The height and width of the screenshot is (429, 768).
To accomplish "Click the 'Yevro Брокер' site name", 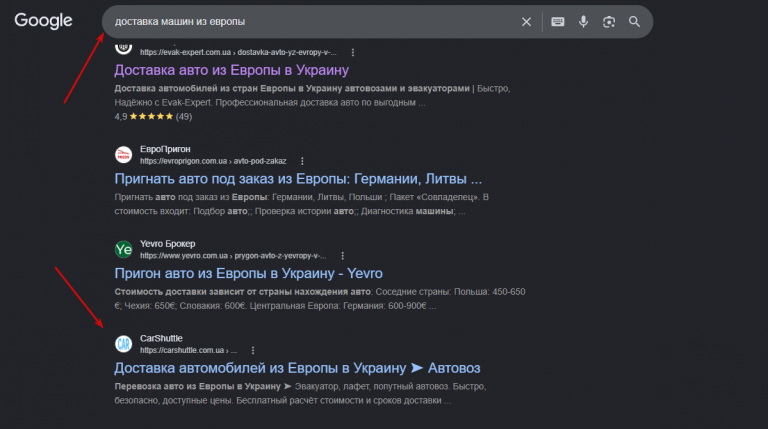I will (168, 243).
